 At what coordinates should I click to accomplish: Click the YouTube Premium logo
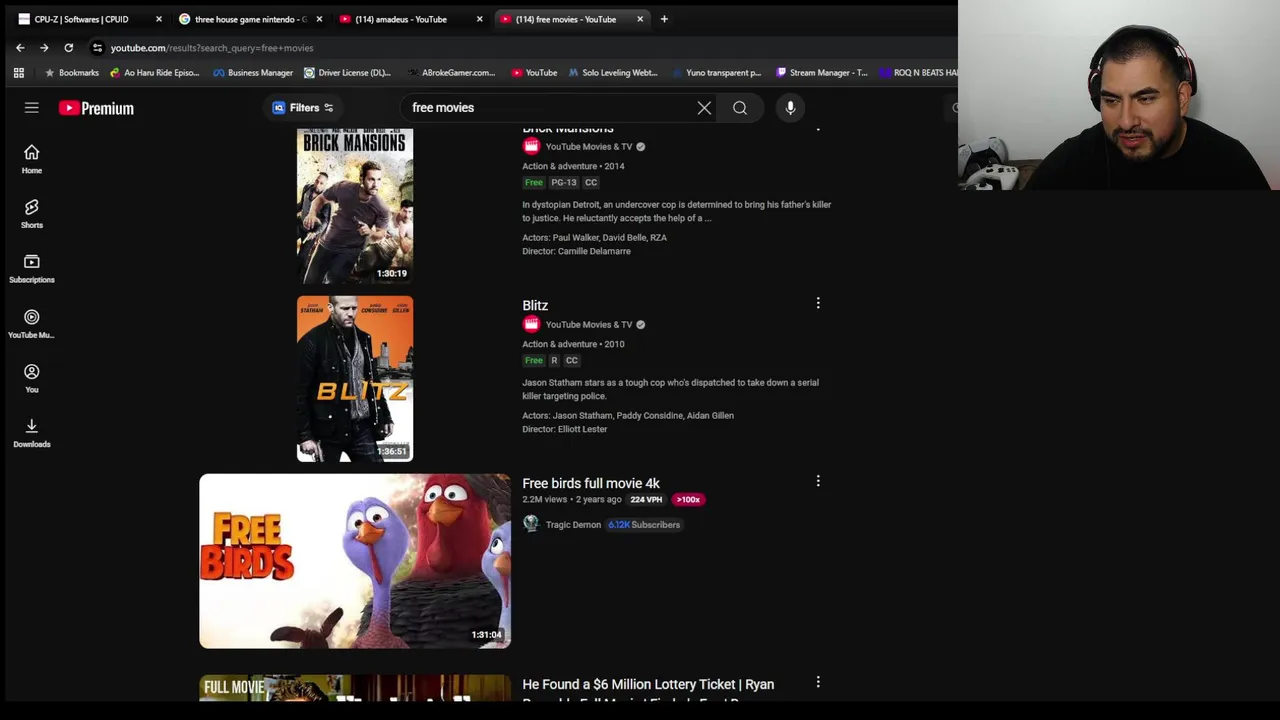[96, 108]
